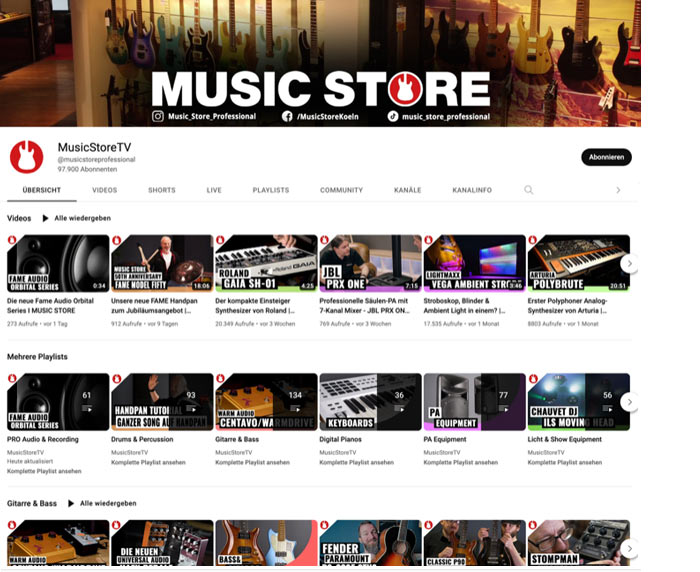Click title 'Professionelle Säulen-PA mit 7-Kanal Mixer'
The height and width of the screenshot is (572, 700).
click(x=365, y=306)
